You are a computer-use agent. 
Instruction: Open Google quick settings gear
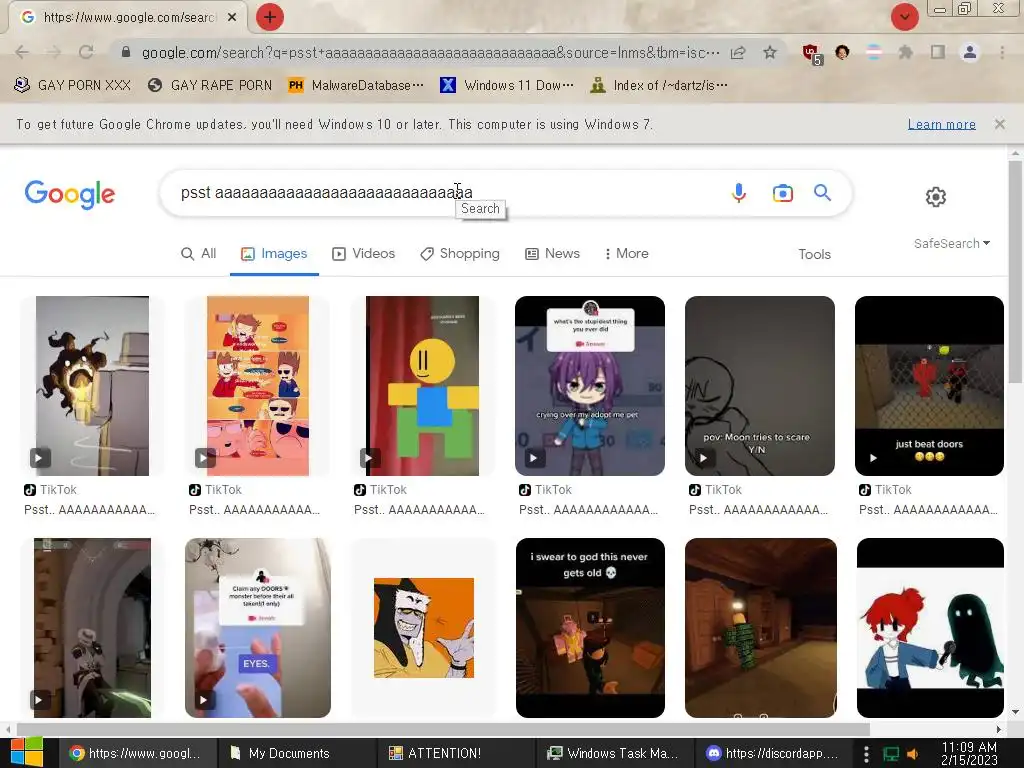(x=936, y=197)
